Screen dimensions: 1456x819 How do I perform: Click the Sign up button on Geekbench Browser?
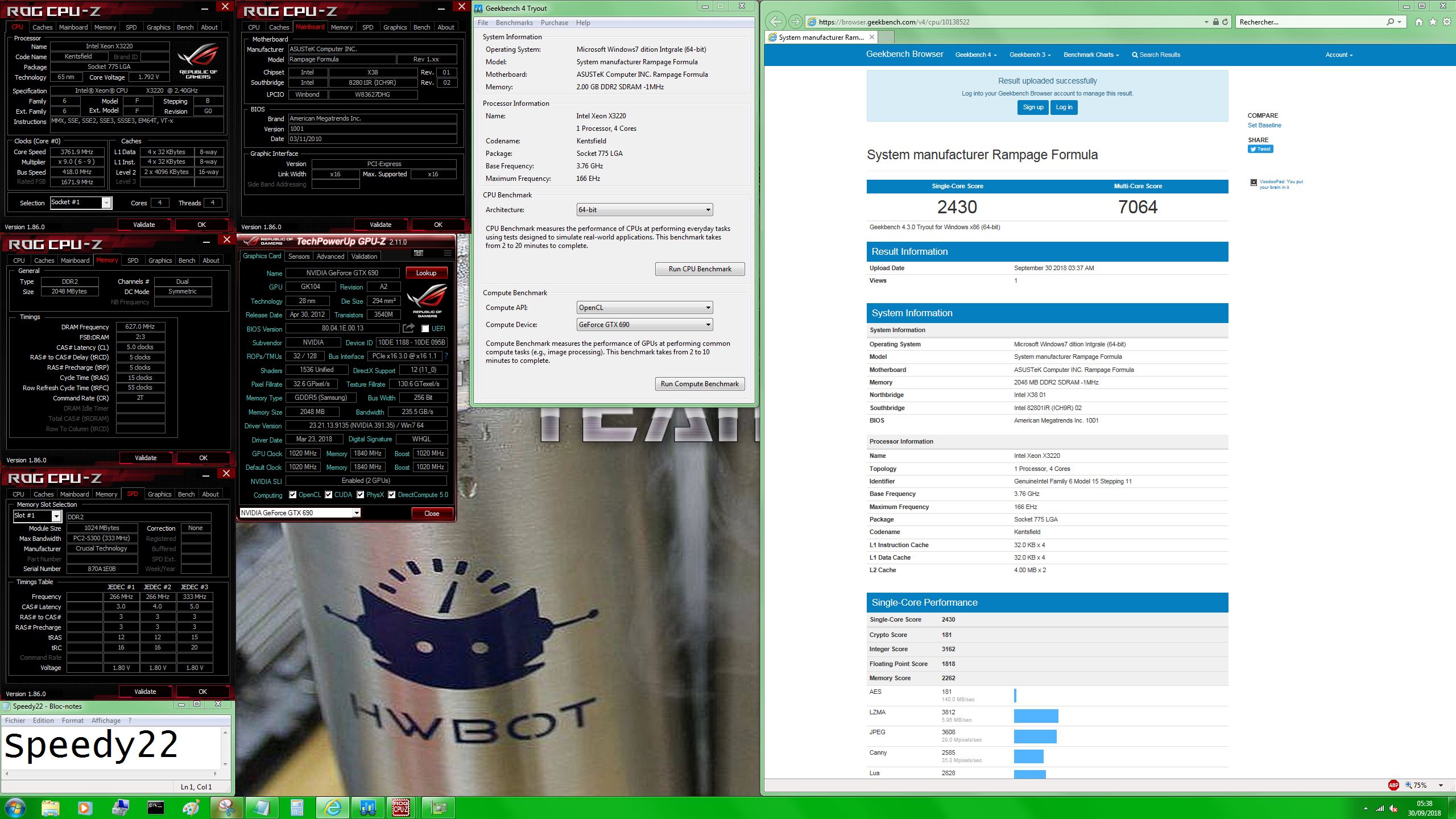click(x=1033, y=107)
